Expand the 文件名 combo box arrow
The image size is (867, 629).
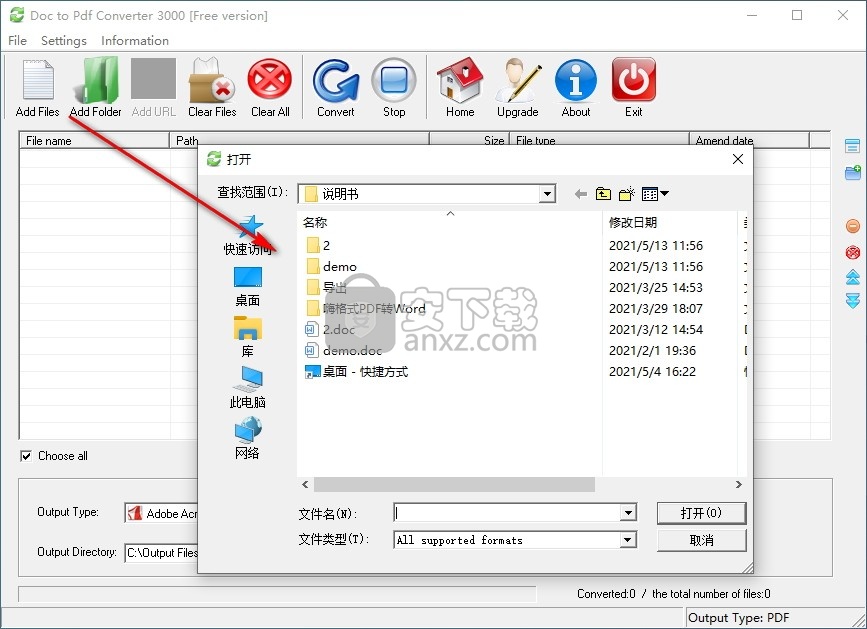click(628, 513)
